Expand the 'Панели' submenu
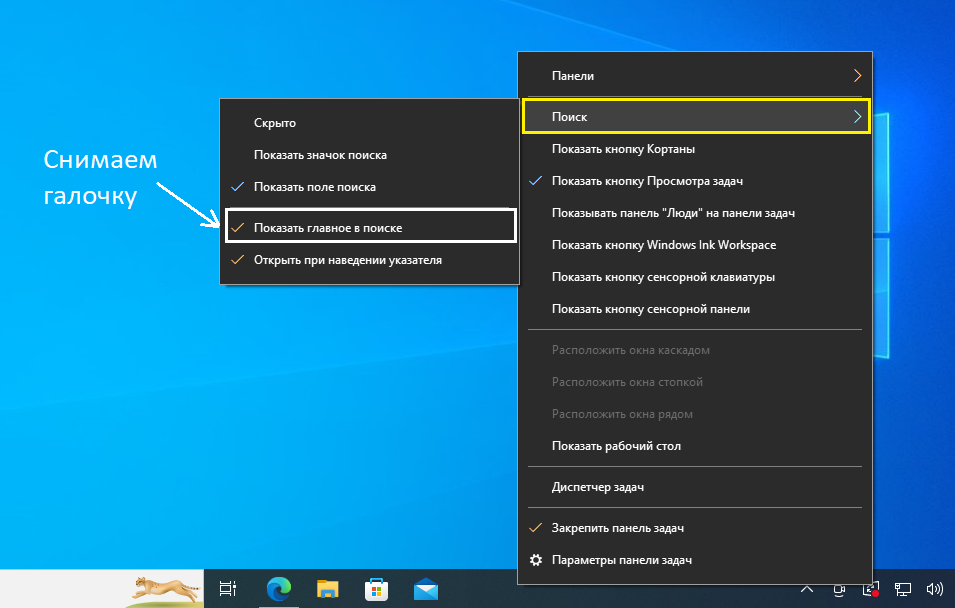Screen dimensions: 955x608 click(x=695, y=76)
